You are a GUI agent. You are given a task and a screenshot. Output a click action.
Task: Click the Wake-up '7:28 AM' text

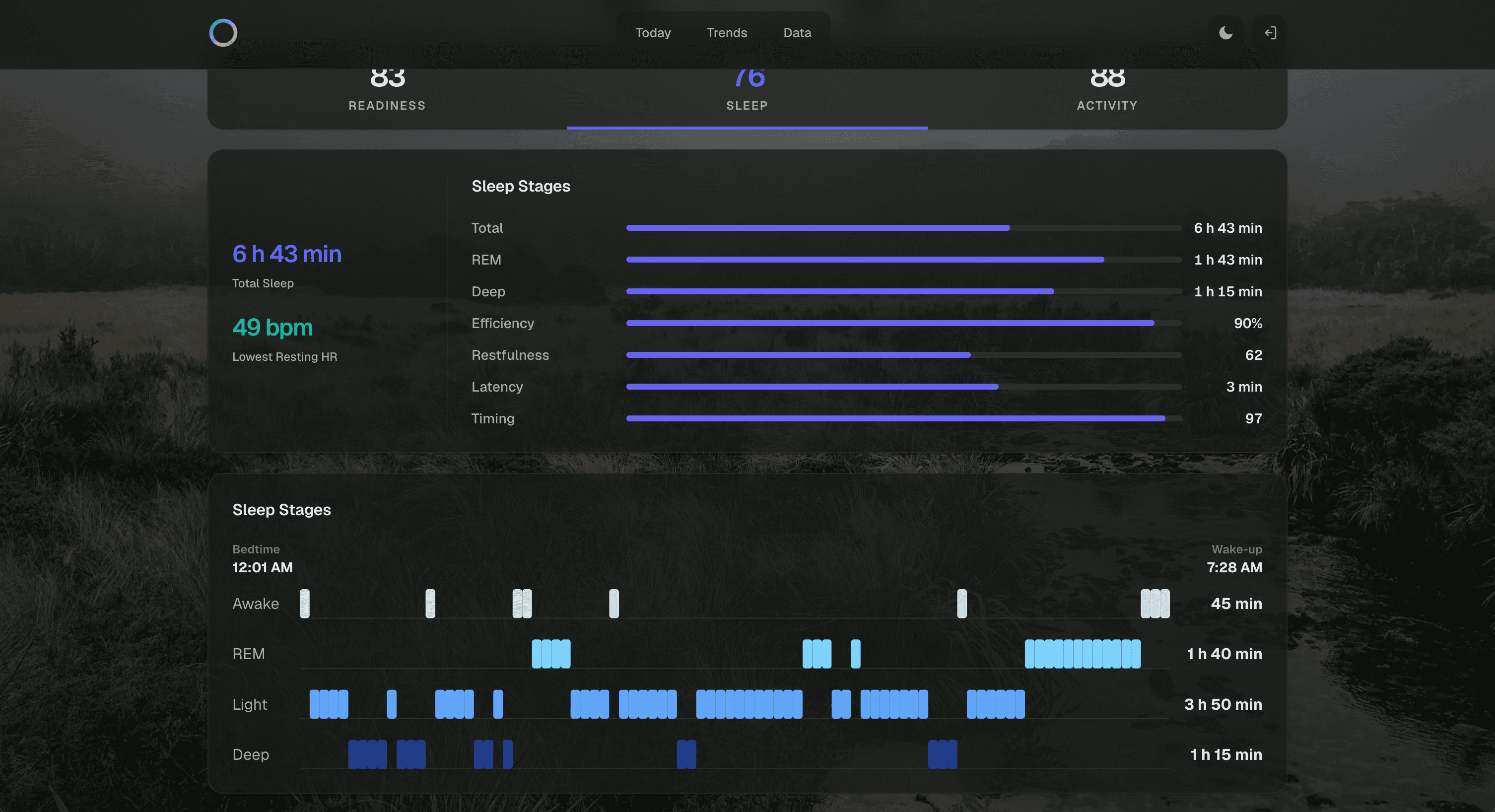click(x=1234, y=567)
